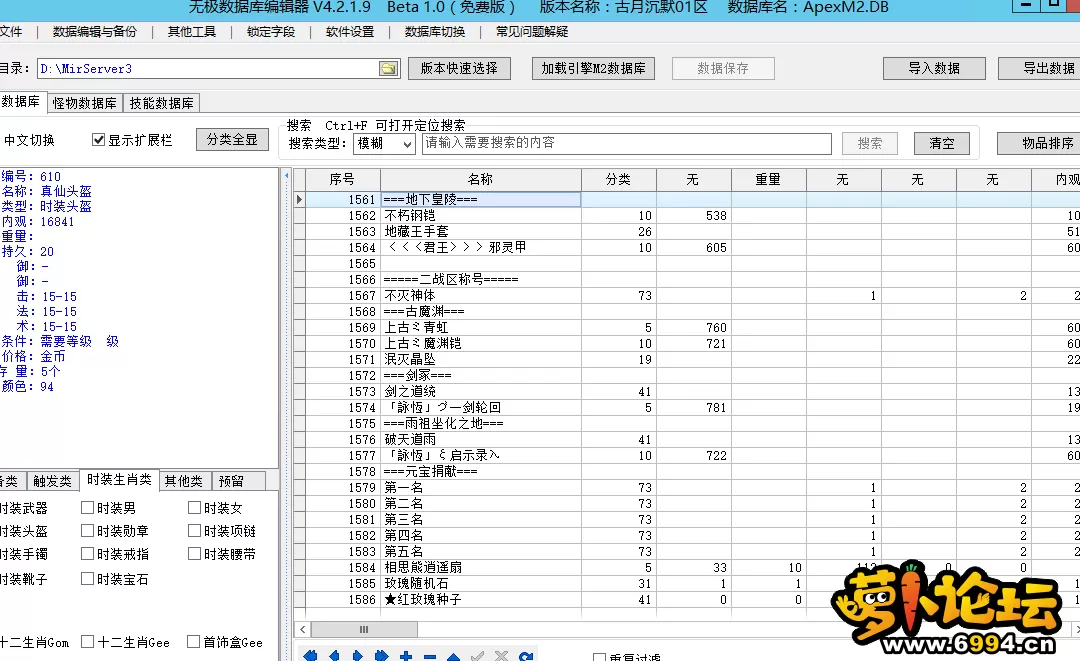Screen dimensions: 1080x661
Task: Click the folder browse icon beside directory path
Action: pyautogui.click(x=388, y=68)
